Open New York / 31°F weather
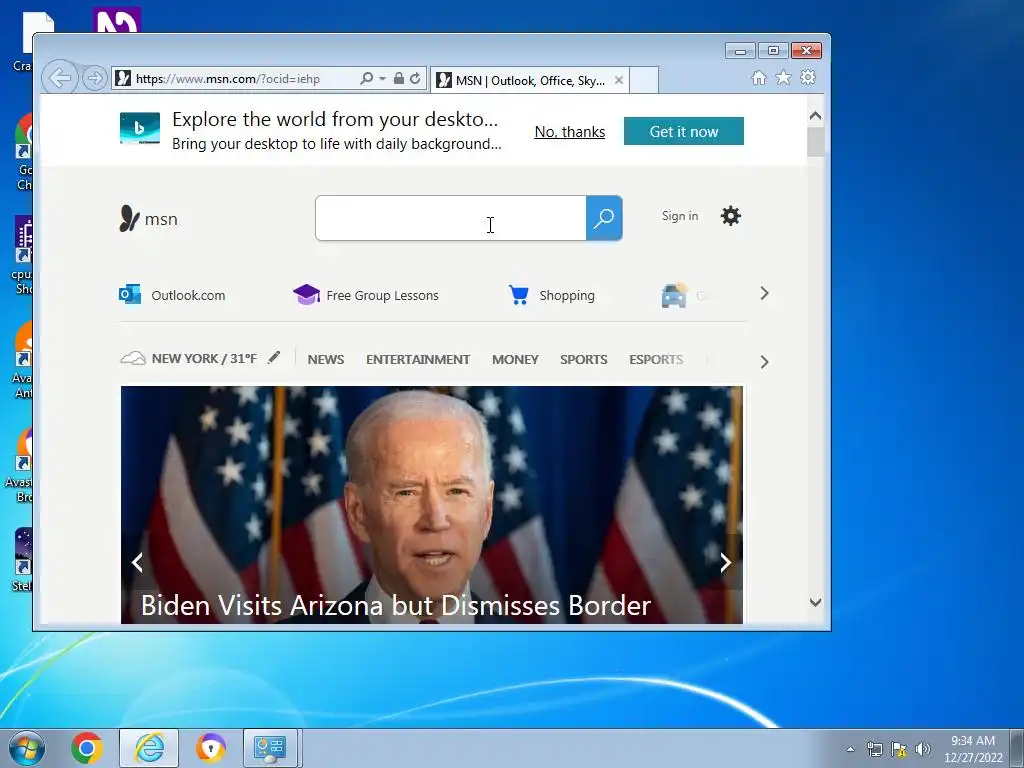The image size is (1024, 768). (189, 359)
